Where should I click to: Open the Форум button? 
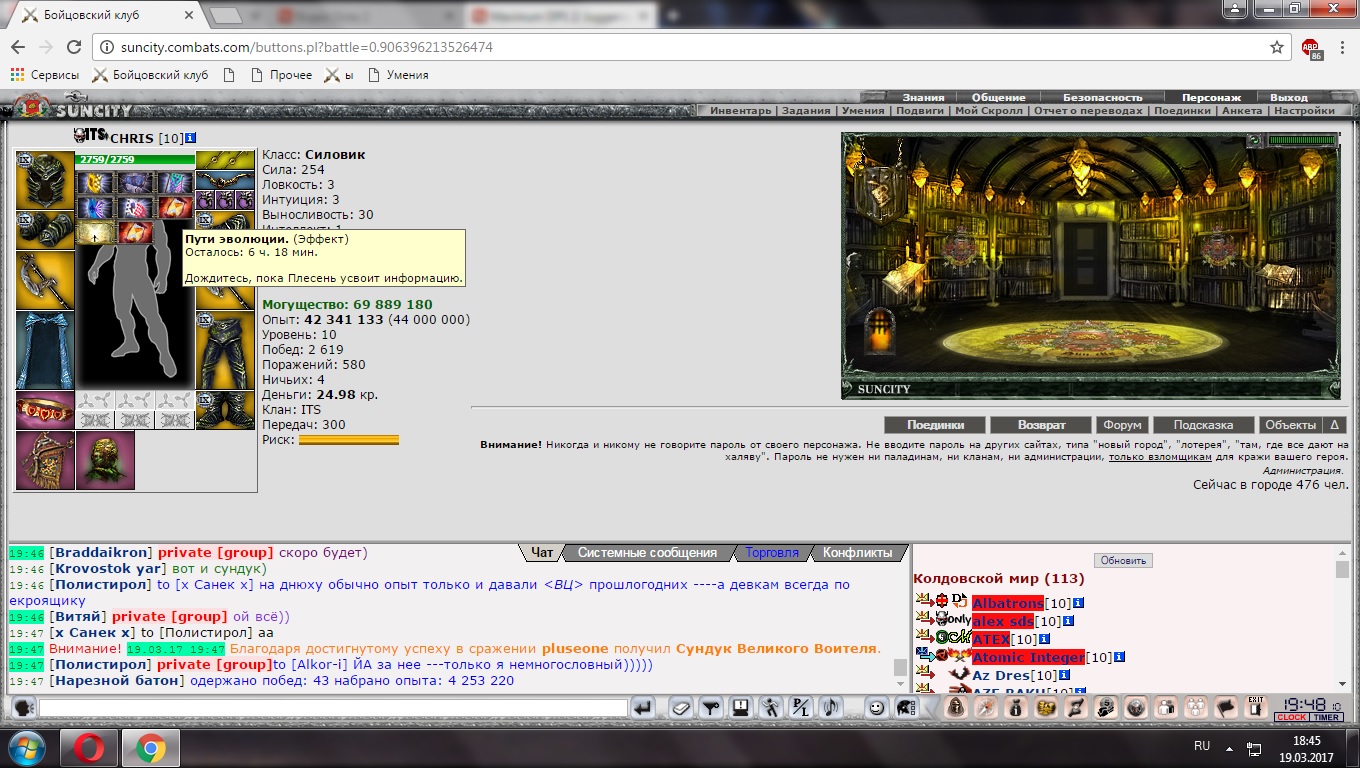pos(1122,425)
